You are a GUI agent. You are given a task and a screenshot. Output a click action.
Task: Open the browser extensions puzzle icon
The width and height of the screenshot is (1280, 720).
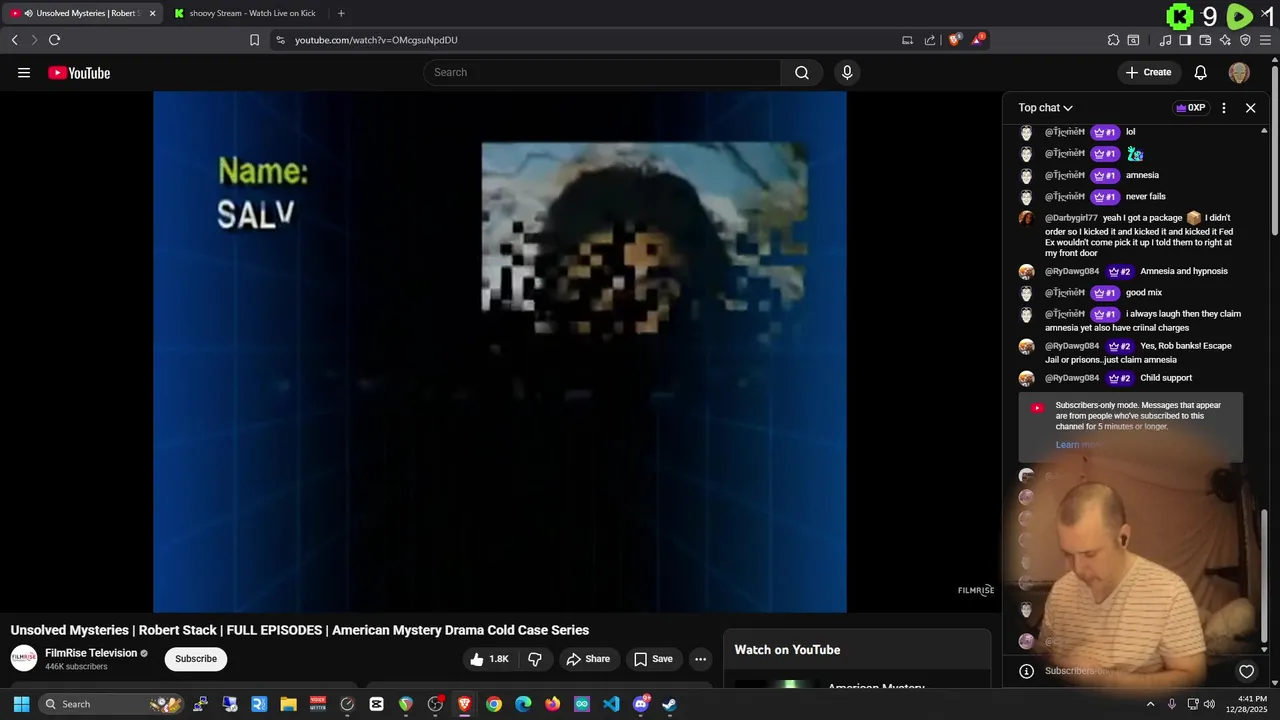coord(1113,40)
